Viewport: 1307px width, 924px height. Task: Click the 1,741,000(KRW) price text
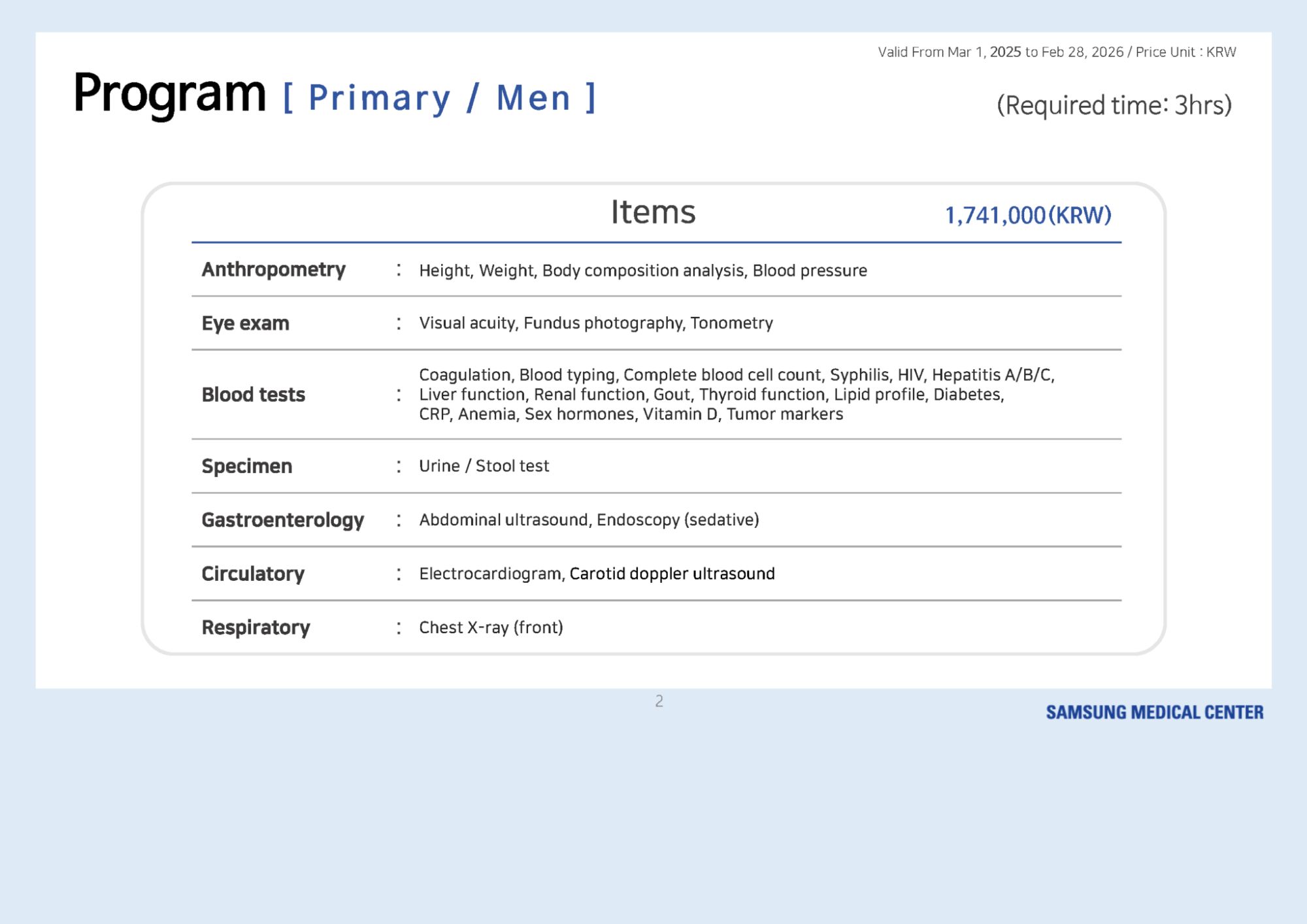coord(1028,215)
